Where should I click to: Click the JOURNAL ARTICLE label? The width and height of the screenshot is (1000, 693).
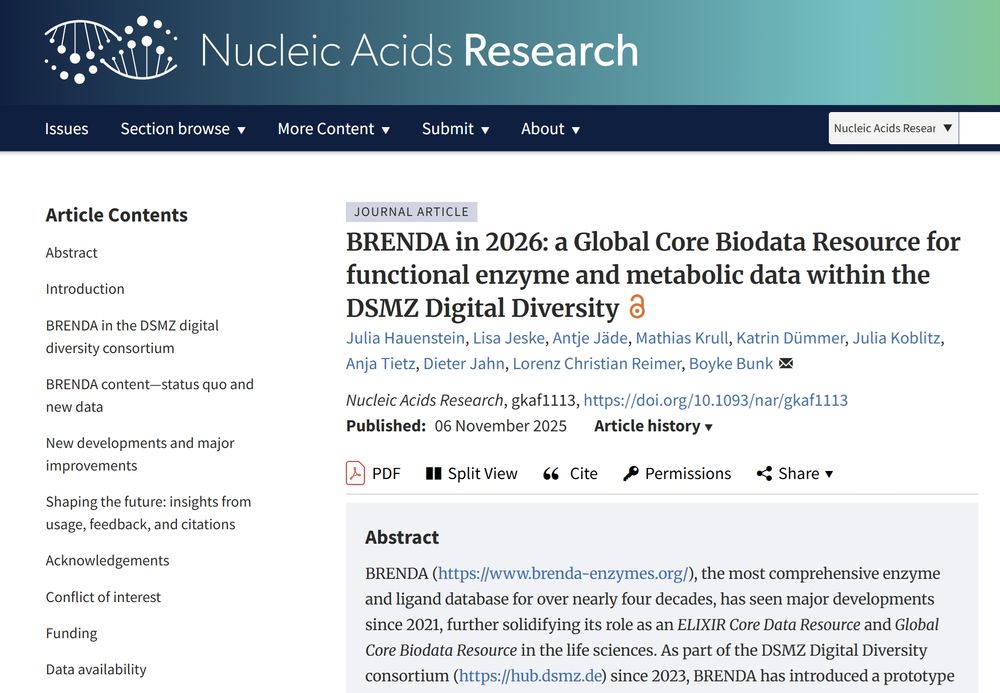coord(411,212)
